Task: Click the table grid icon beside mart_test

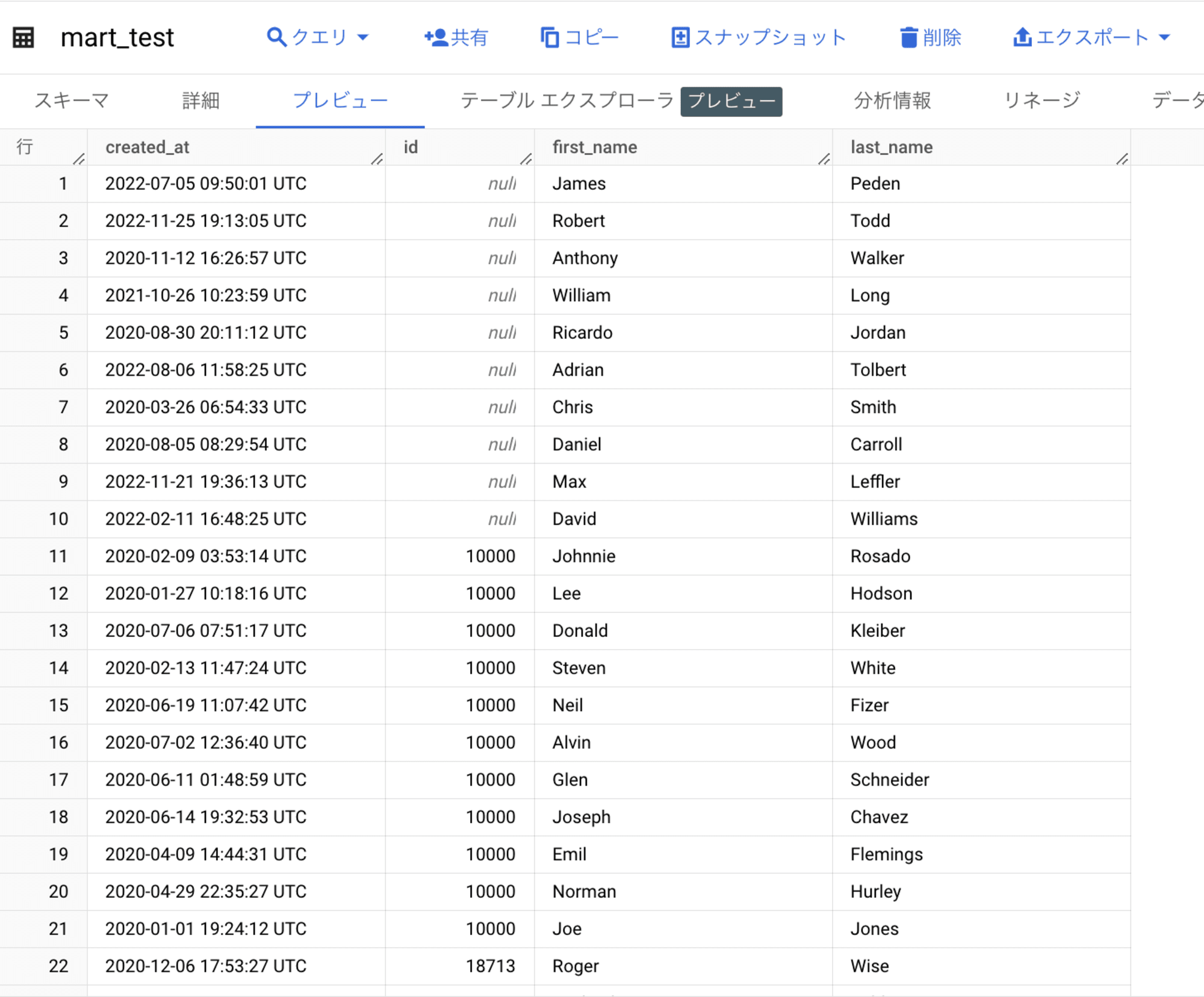Action: click(x=23, y=37)
